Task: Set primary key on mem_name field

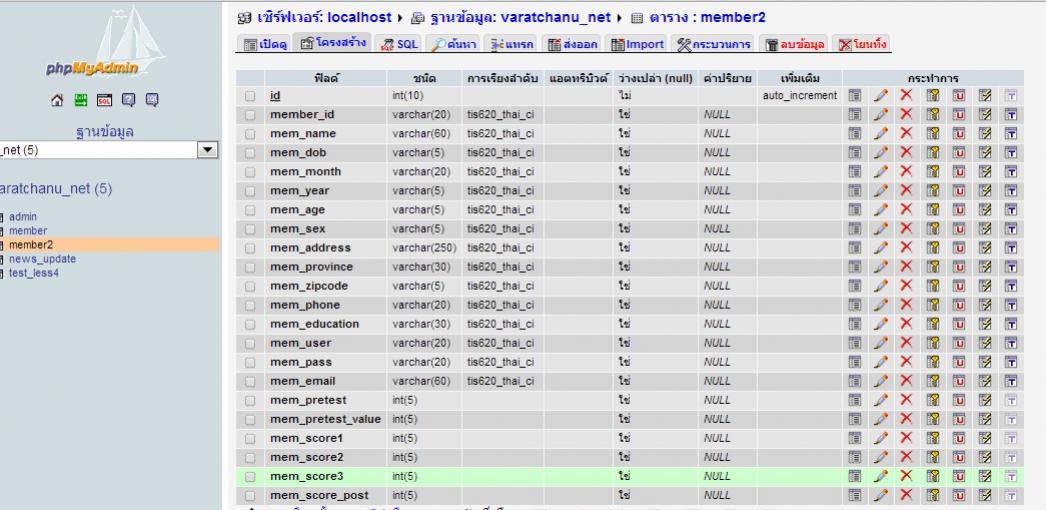Action: tap(933, 133)
